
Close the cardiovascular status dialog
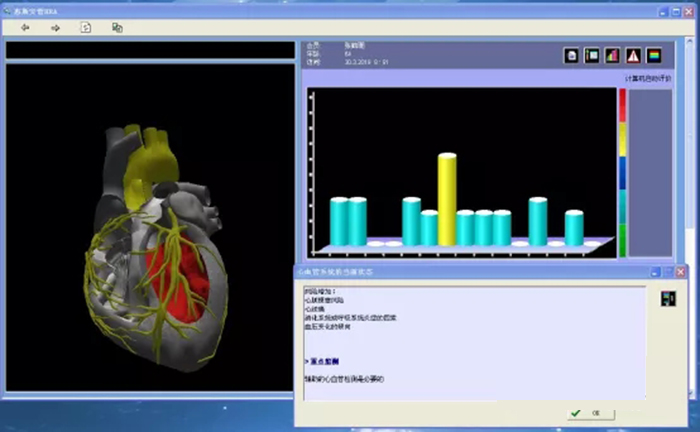tap(680, 271)
